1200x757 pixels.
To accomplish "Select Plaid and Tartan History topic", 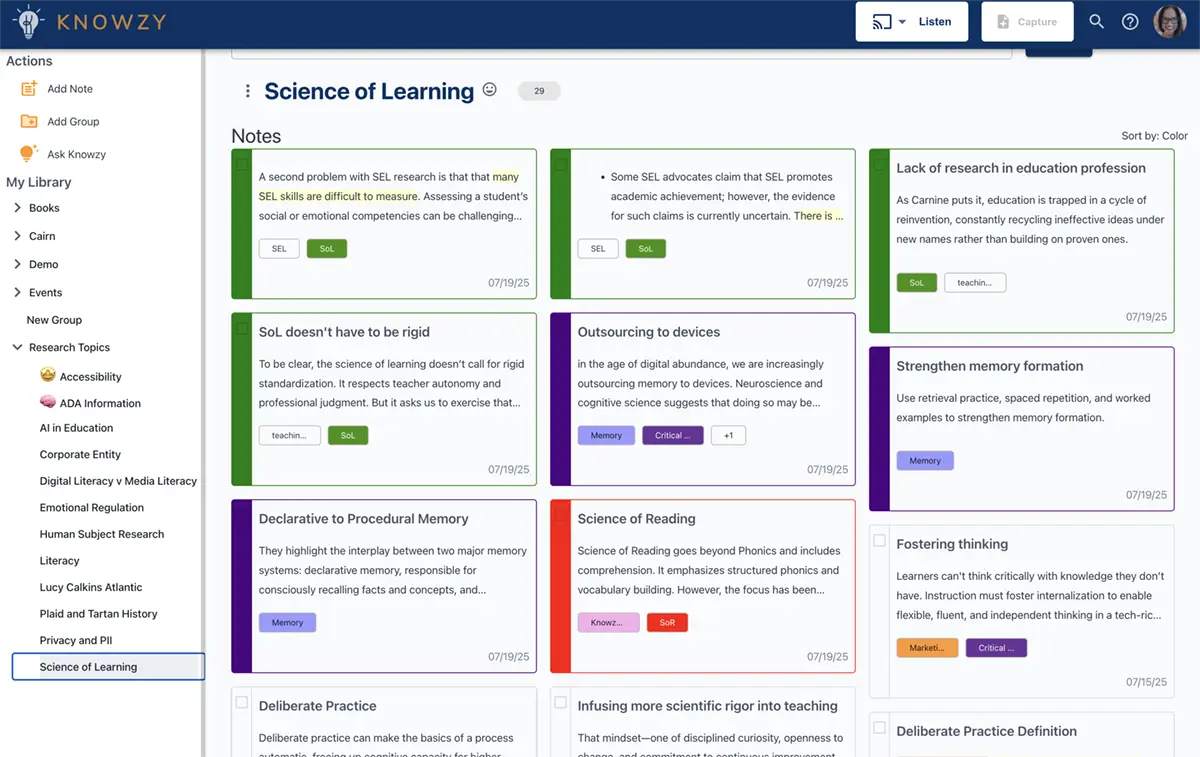I will 98,614.
